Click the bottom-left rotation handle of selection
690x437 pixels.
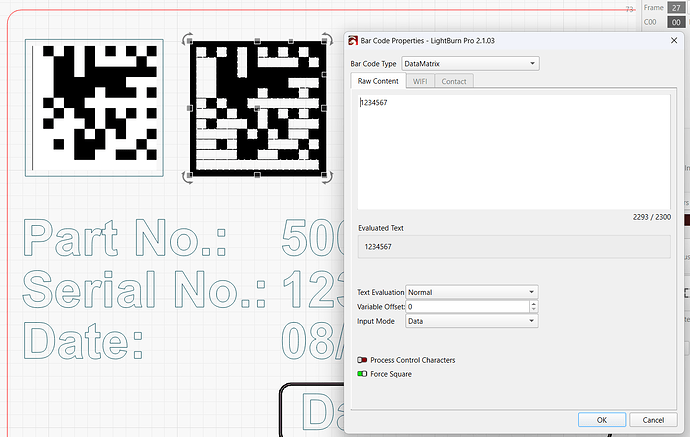pyautogui.click(x=187, y=177)
